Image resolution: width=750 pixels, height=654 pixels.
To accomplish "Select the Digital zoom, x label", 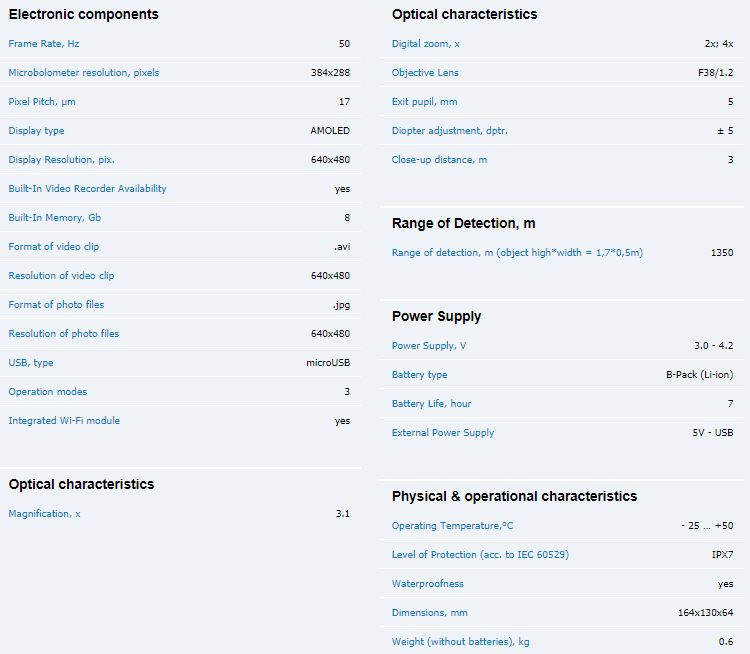I will (426, 44).
